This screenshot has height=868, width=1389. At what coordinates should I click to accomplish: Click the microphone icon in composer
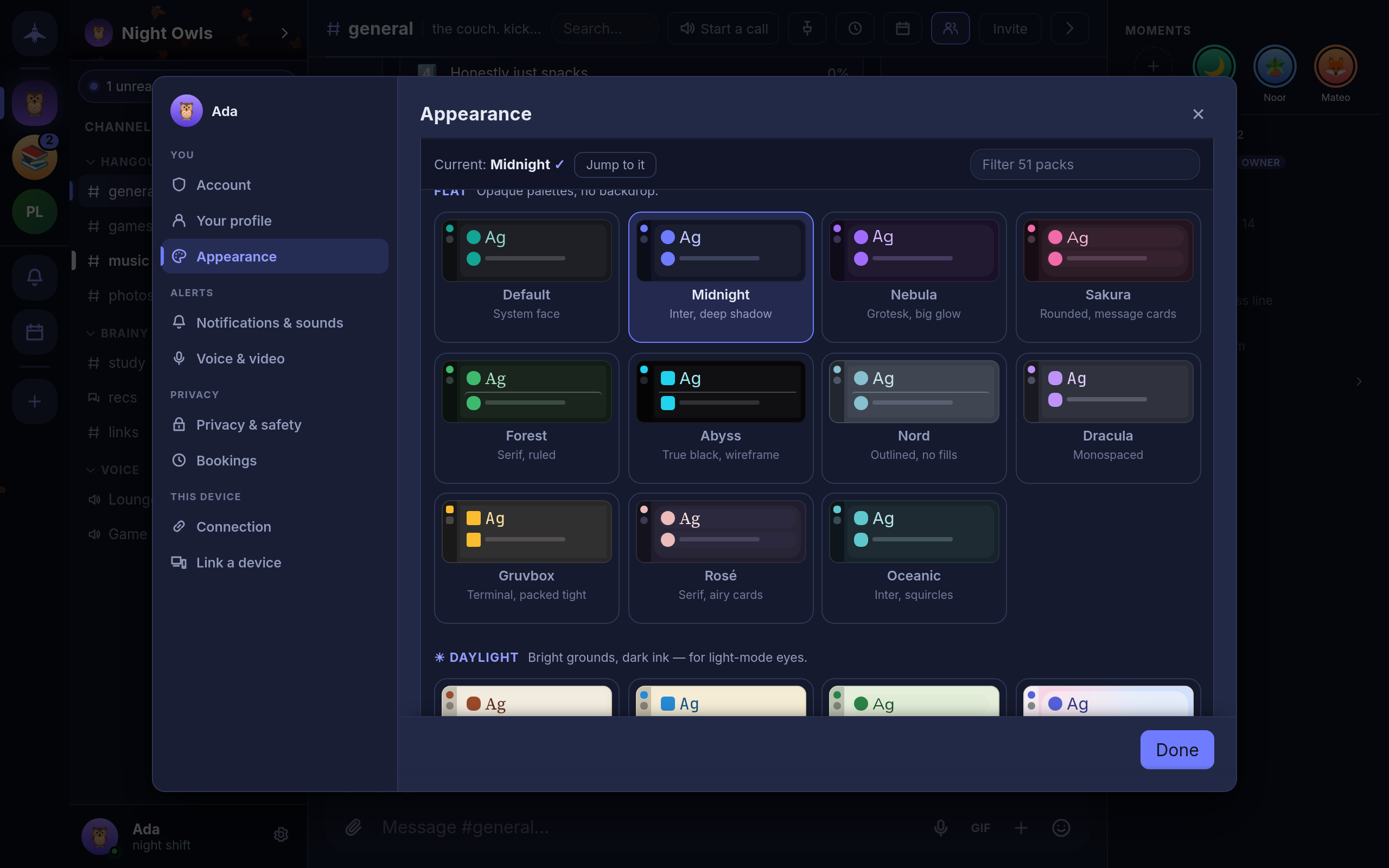[940, 828]
